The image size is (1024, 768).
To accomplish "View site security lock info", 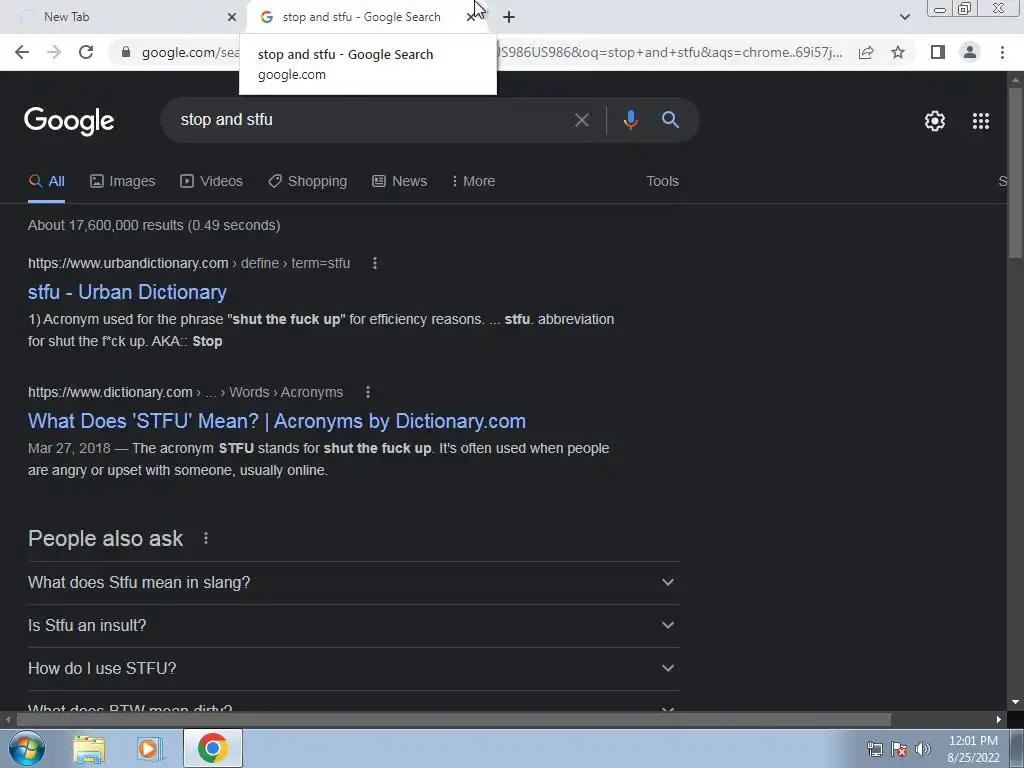I will [126, 52].
